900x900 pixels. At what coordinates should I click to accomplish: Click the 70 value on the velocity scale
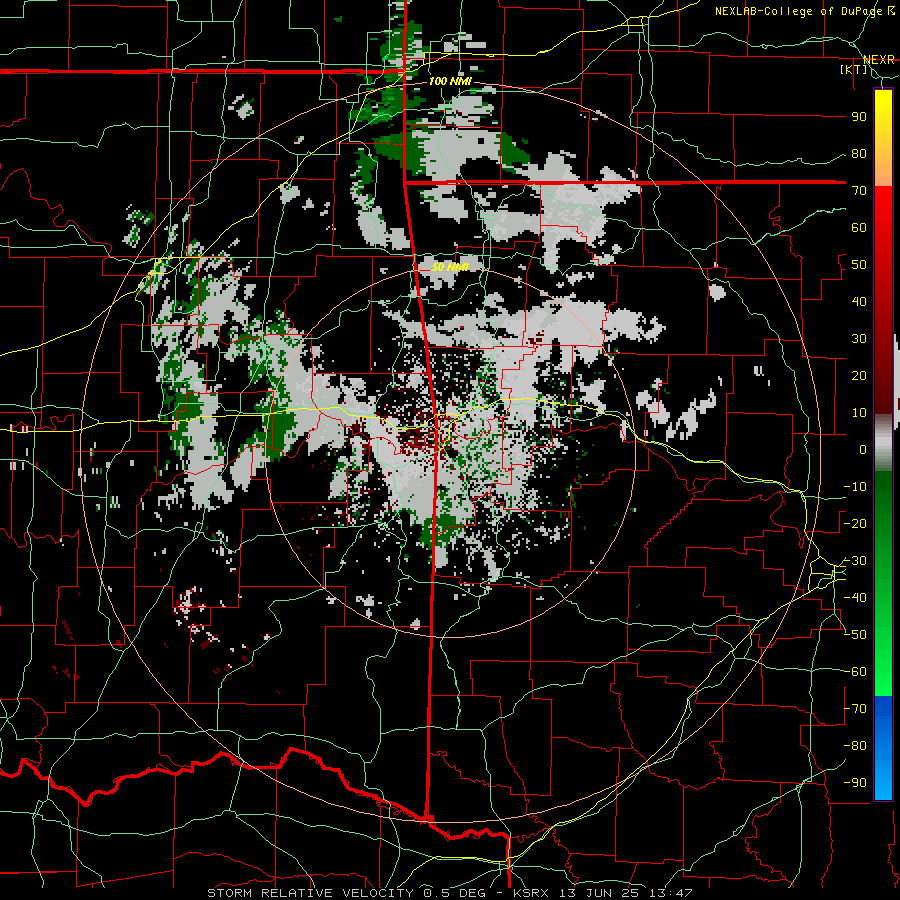pos(859,191)
